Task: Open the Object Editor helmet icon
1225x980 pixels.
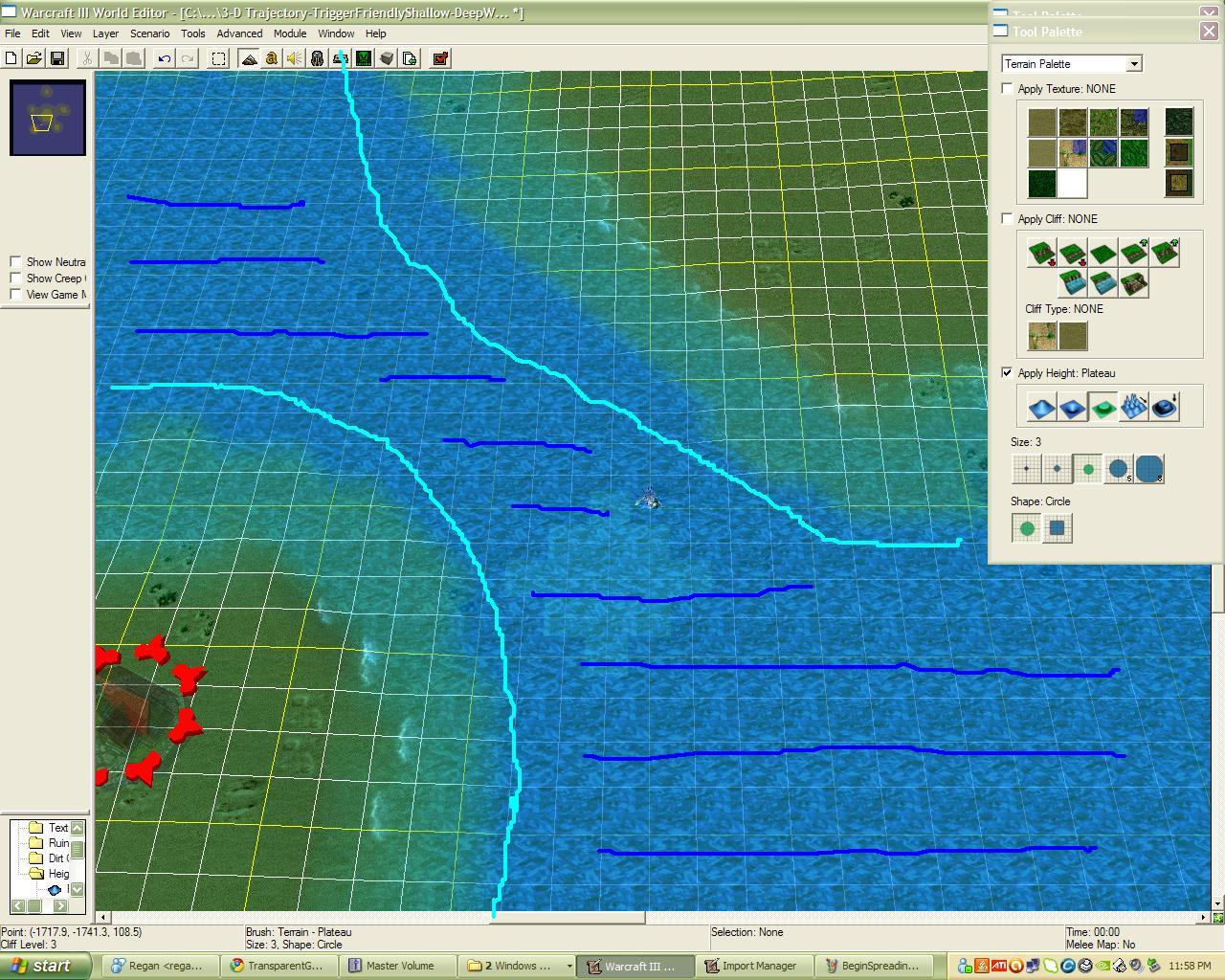Action: pos(318,58)
